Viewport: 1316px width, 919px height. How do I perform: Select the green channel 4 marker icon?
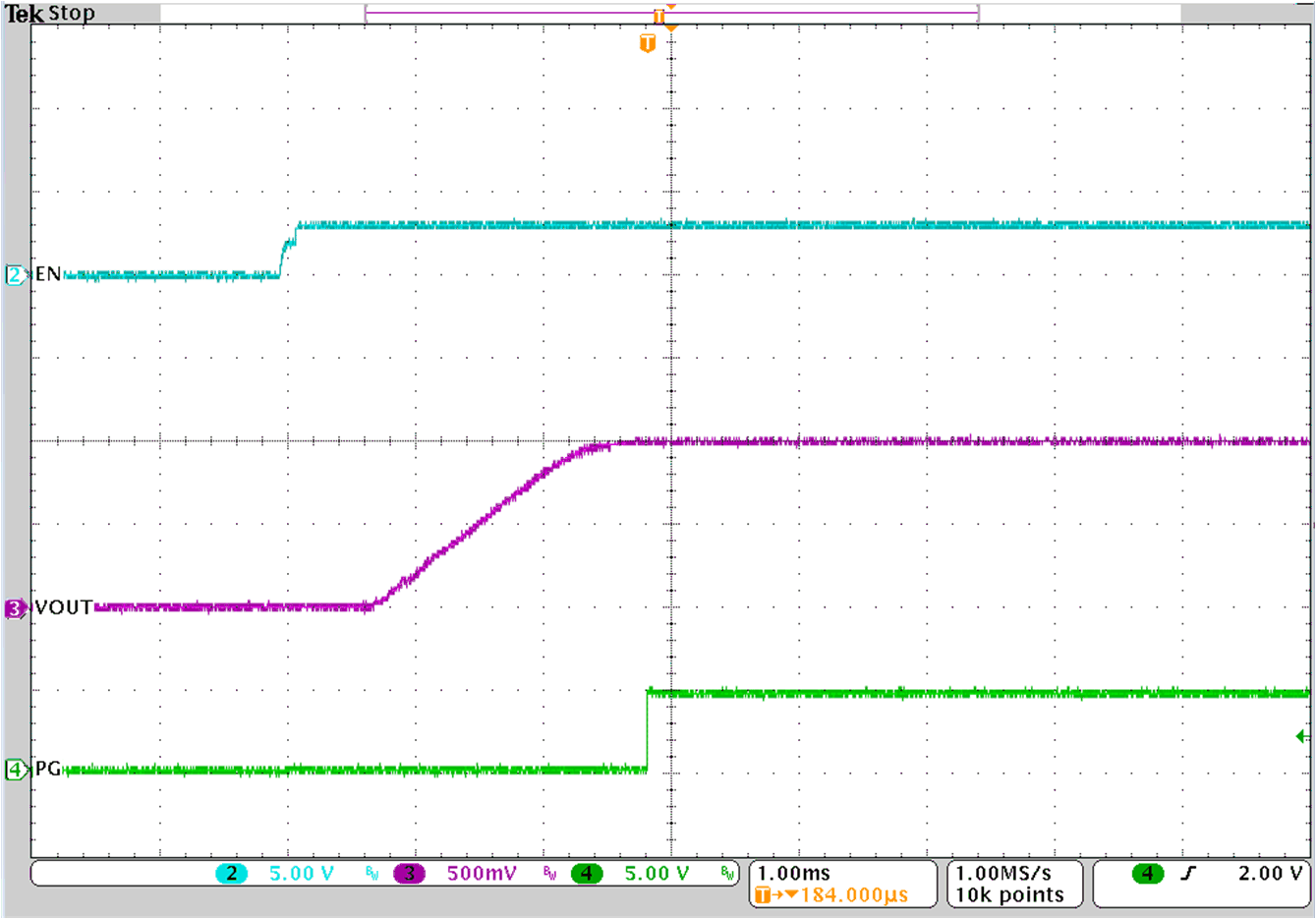[x=14, y=772]
